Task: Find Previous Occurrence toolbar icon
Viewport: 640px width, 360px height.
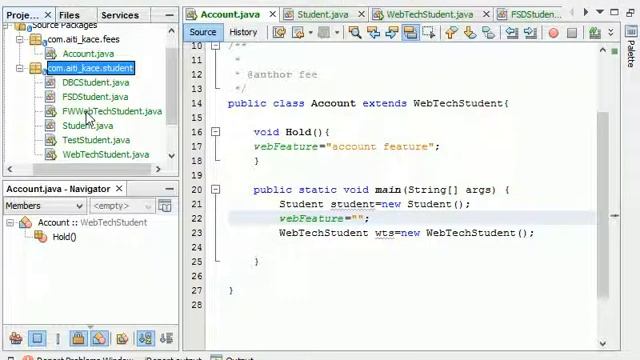Action: [x=373, y=32]
